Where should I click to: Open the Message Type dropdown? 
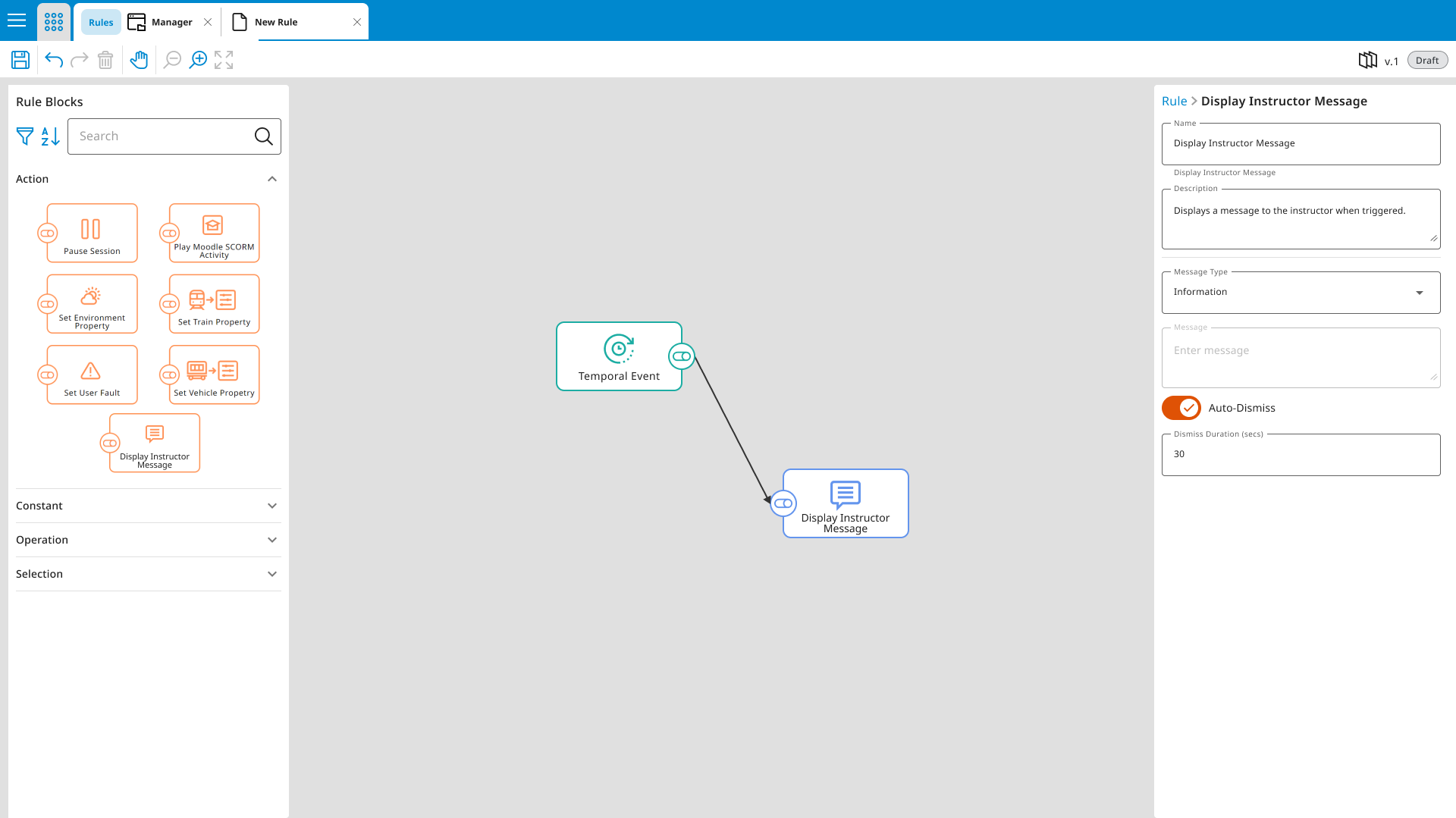click(x=1301, y=293)
